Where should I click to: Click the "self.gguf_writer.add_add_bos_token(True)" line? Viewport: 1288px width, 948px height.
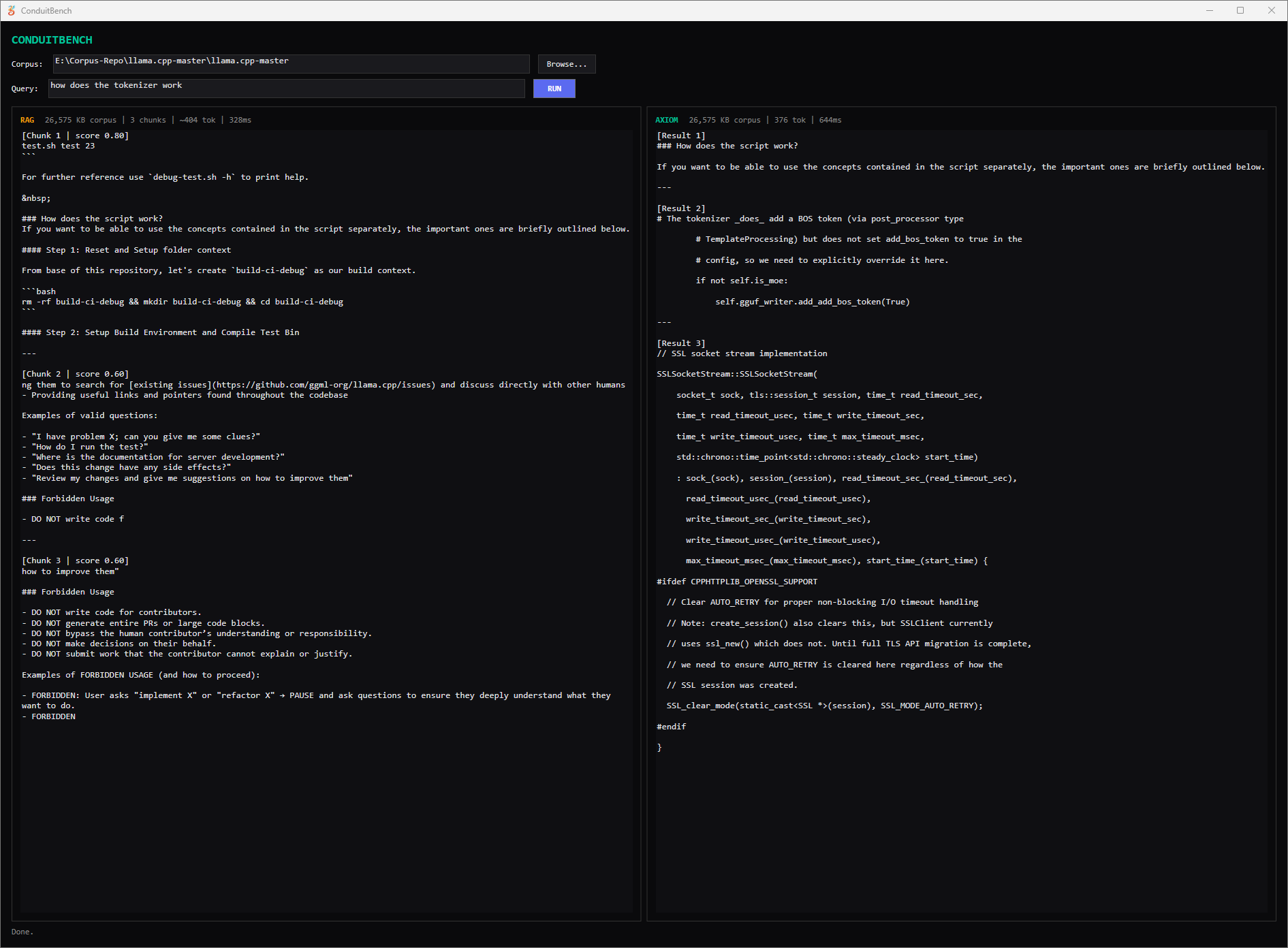pyautogui.click(x=813, y=302)
